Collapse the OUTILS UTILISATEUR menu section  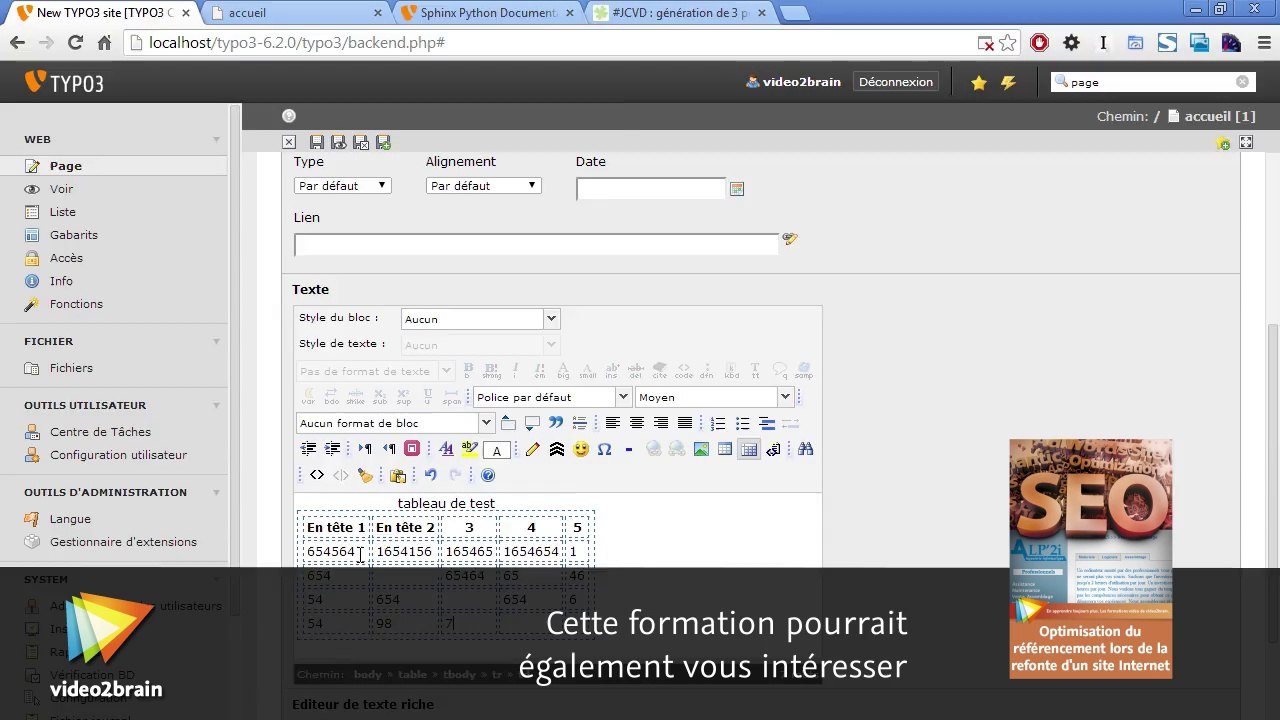point(216,405)
